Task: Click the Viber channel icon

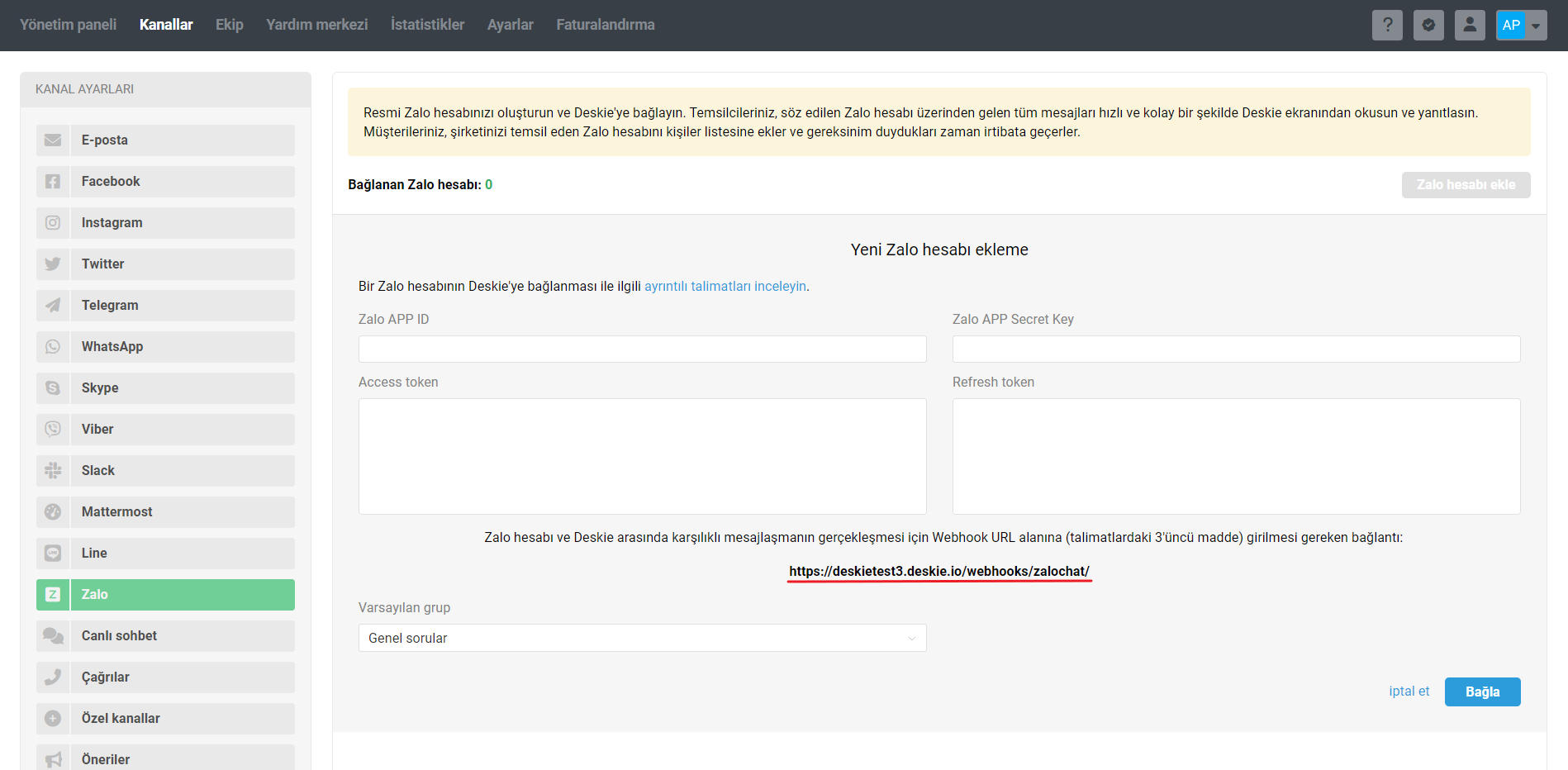Action: click(x=53, y=430)
